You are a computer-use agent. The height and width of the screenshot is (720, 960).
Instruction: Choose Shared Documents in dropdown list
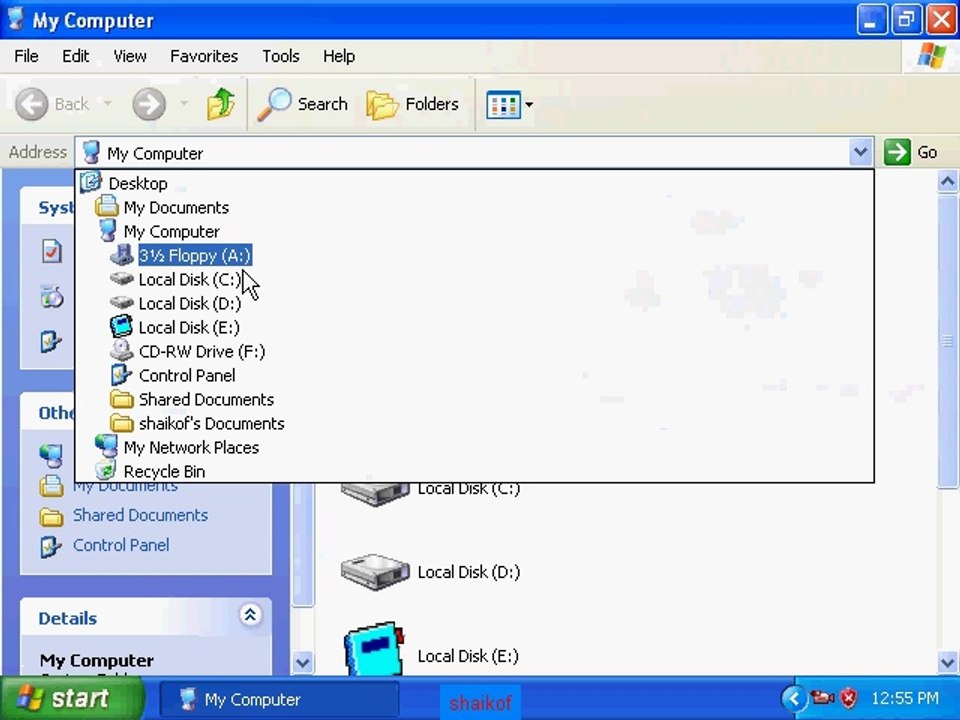point(206,399)
